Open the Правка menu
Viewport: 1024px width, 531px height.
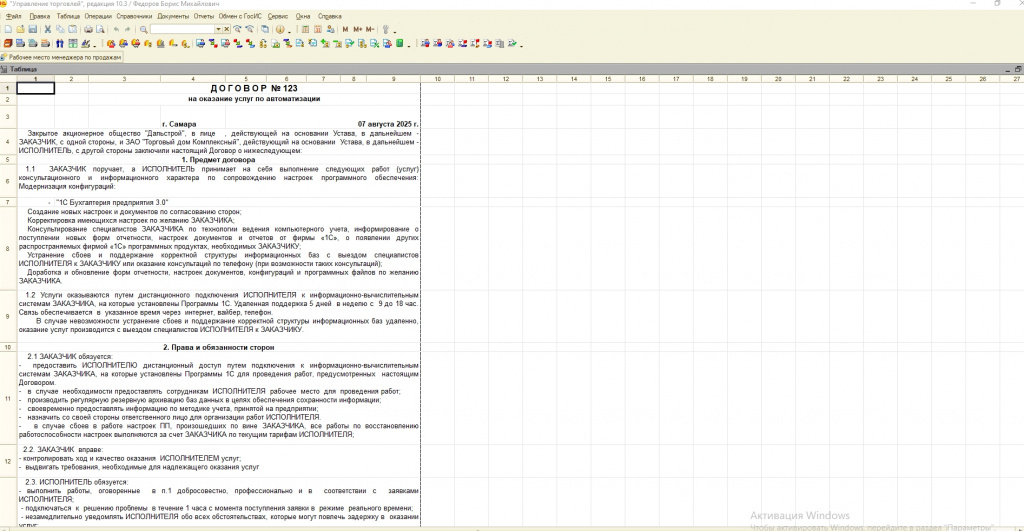click(x=40, y=16)
